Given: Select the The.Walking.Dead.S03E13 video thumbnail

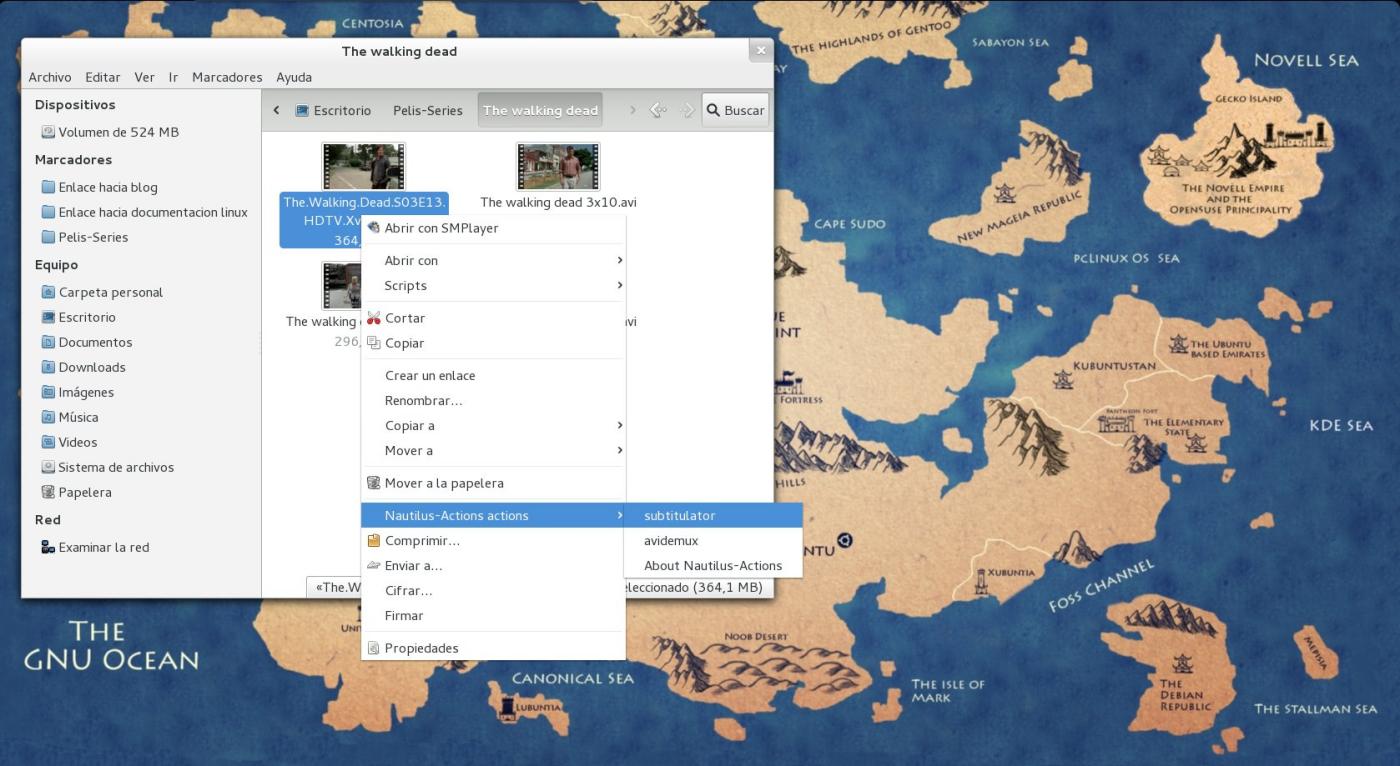Looking at the screenshot, I should [363, 166].
